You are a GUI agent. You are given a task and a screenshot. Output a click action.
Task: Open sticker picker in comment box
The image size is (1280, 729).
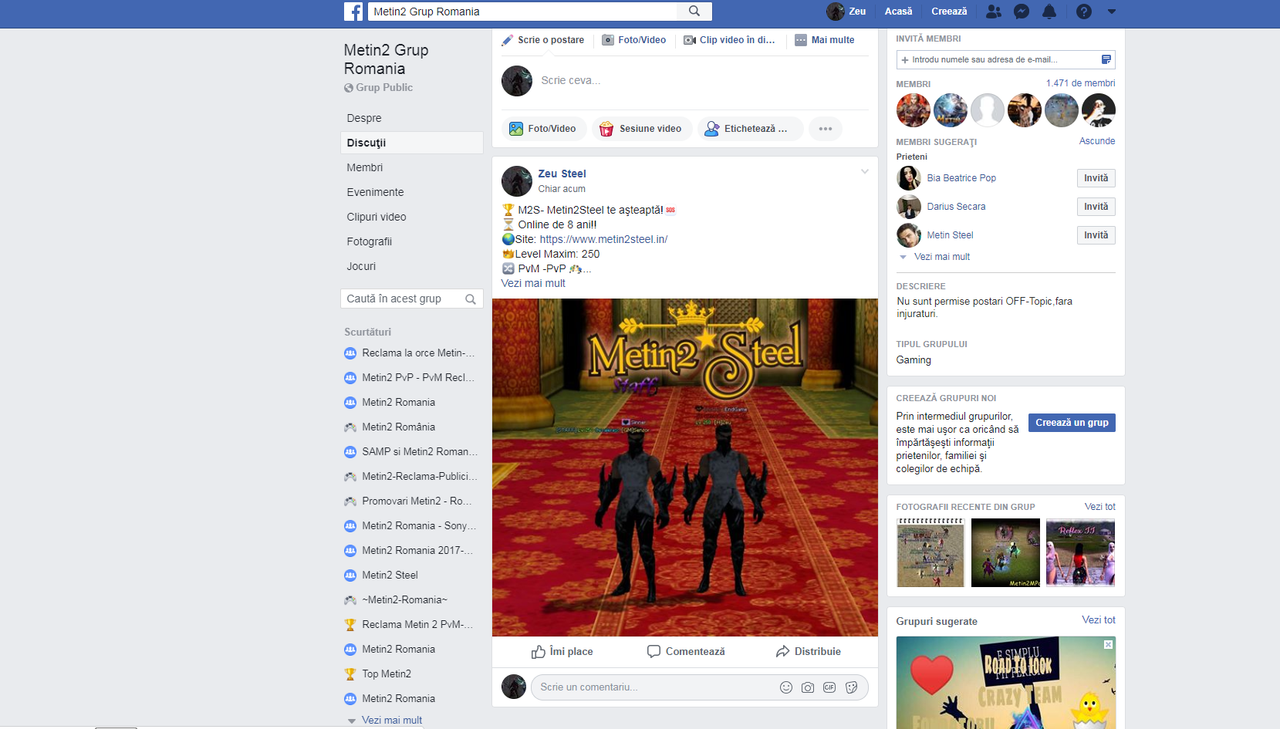[851, 687]
